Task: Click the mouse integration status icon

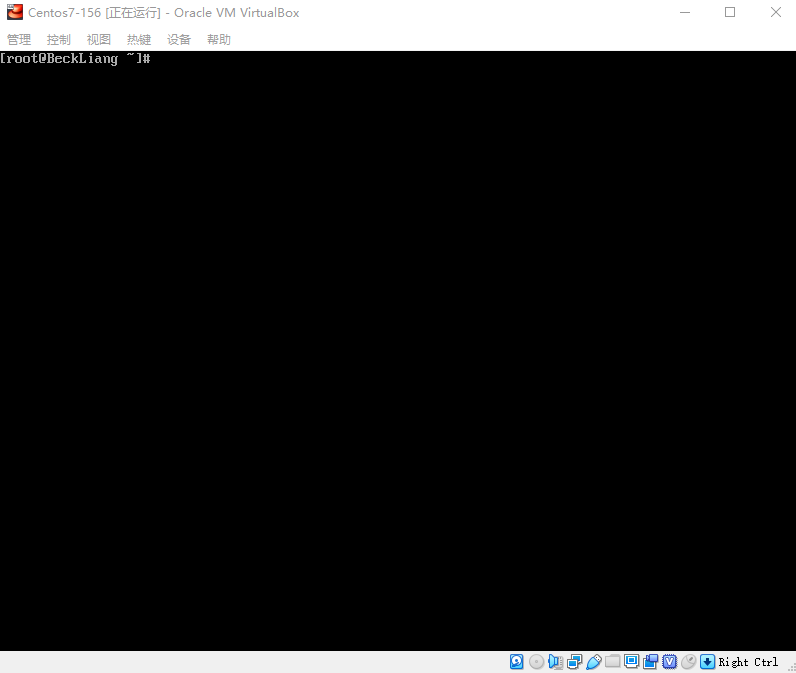Action: click(x=688, y=661)
